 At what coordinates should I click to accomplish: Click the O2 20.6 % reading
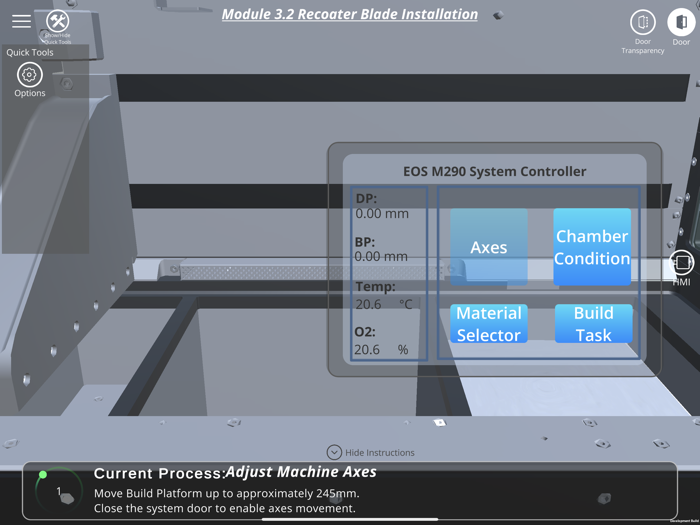click(x=381, y=341)
